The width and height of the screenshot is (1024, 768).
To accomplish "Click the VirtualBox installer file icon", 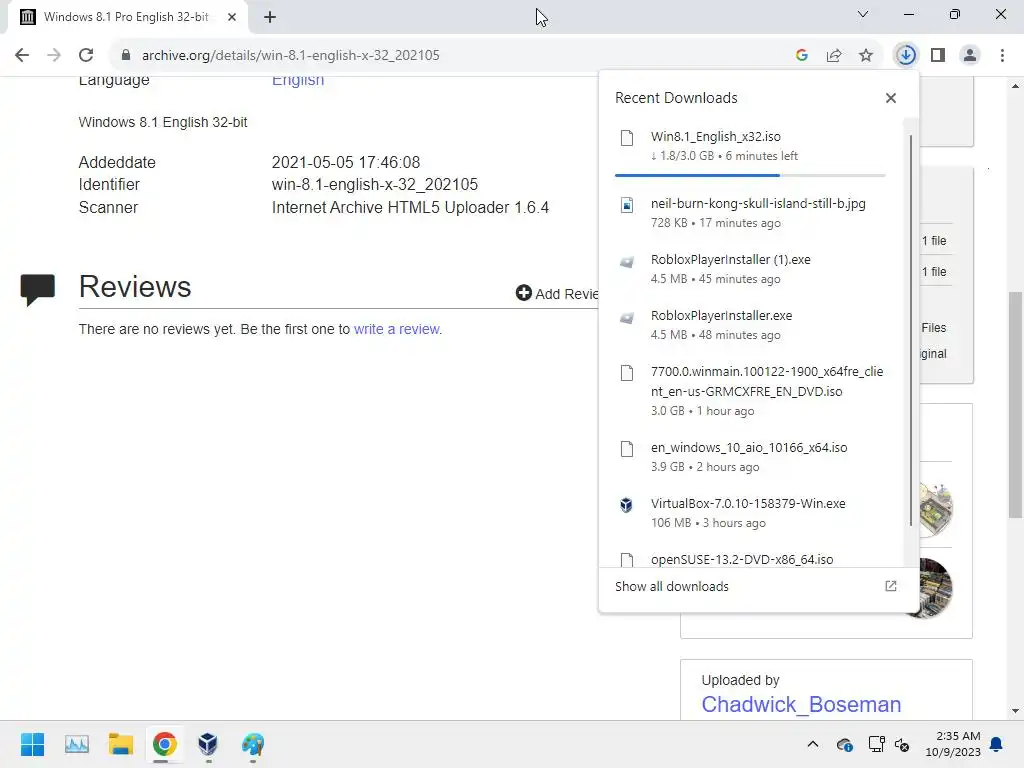I will (x=626, y=505).
